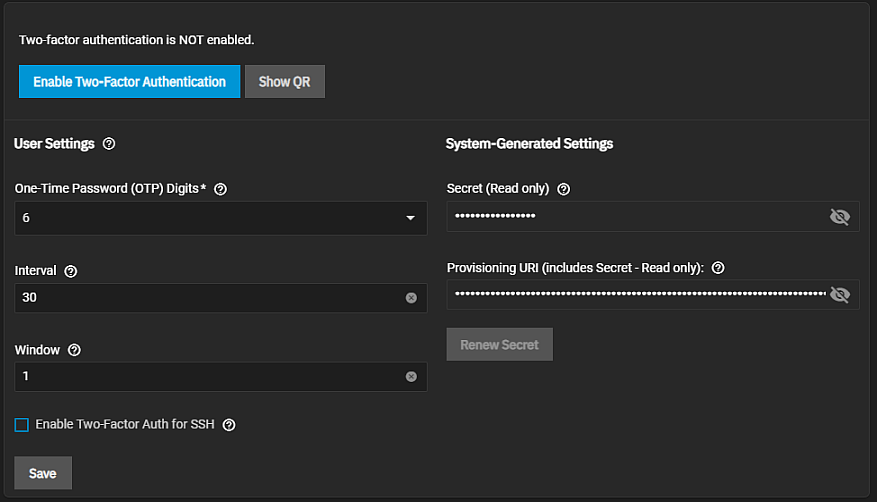This screenshot has height=502, width=877.
Task: Save the two-factor settings
Action: pos(43,473)
